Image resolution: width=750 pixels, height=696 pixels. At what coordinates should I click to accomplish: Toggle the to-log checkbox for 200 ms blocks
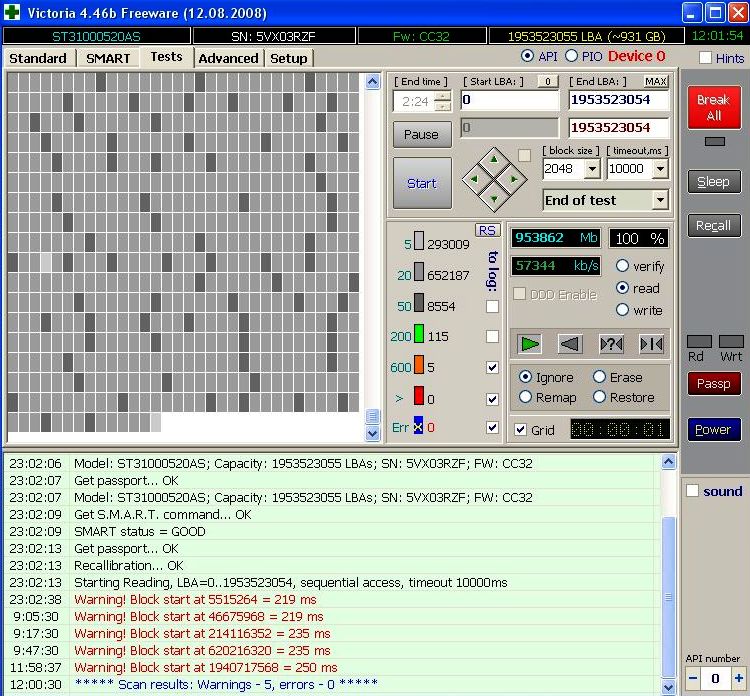492,336
